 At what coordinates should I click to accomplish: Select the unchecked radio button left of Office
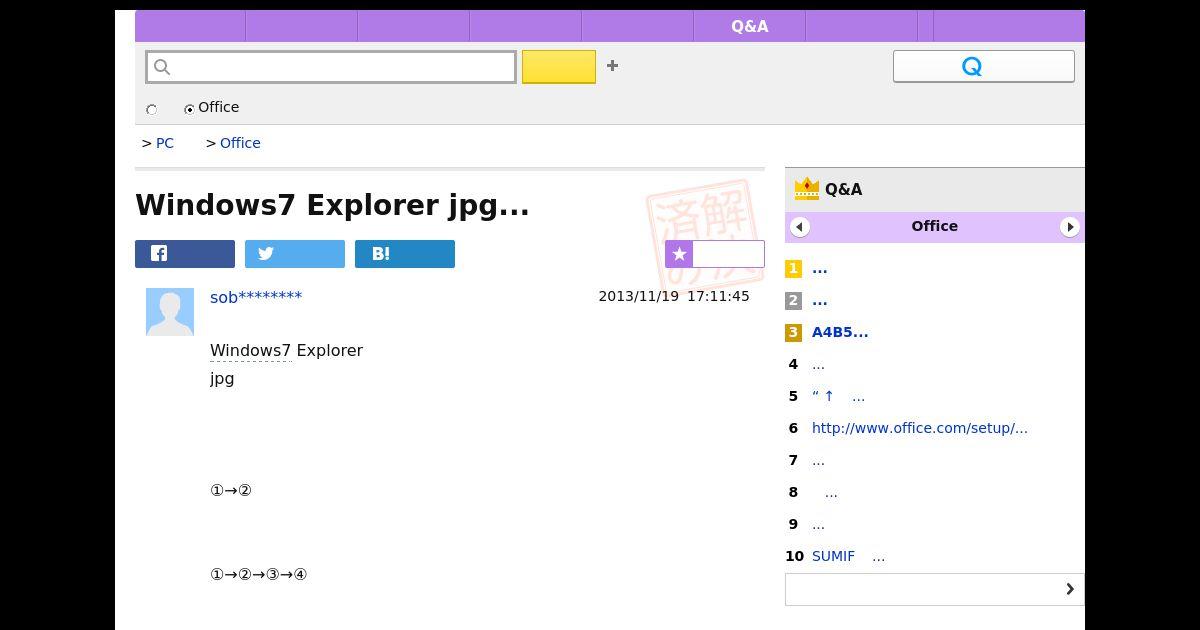152,109
